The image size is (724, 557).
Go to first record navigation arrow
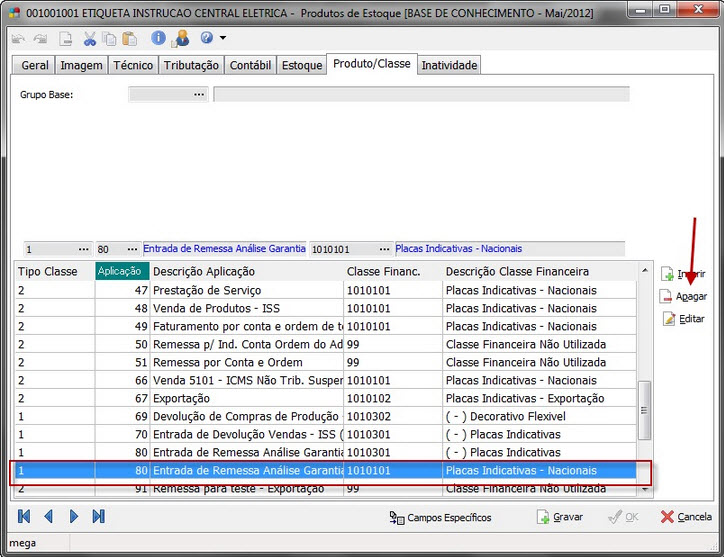[x=24, y=517]
